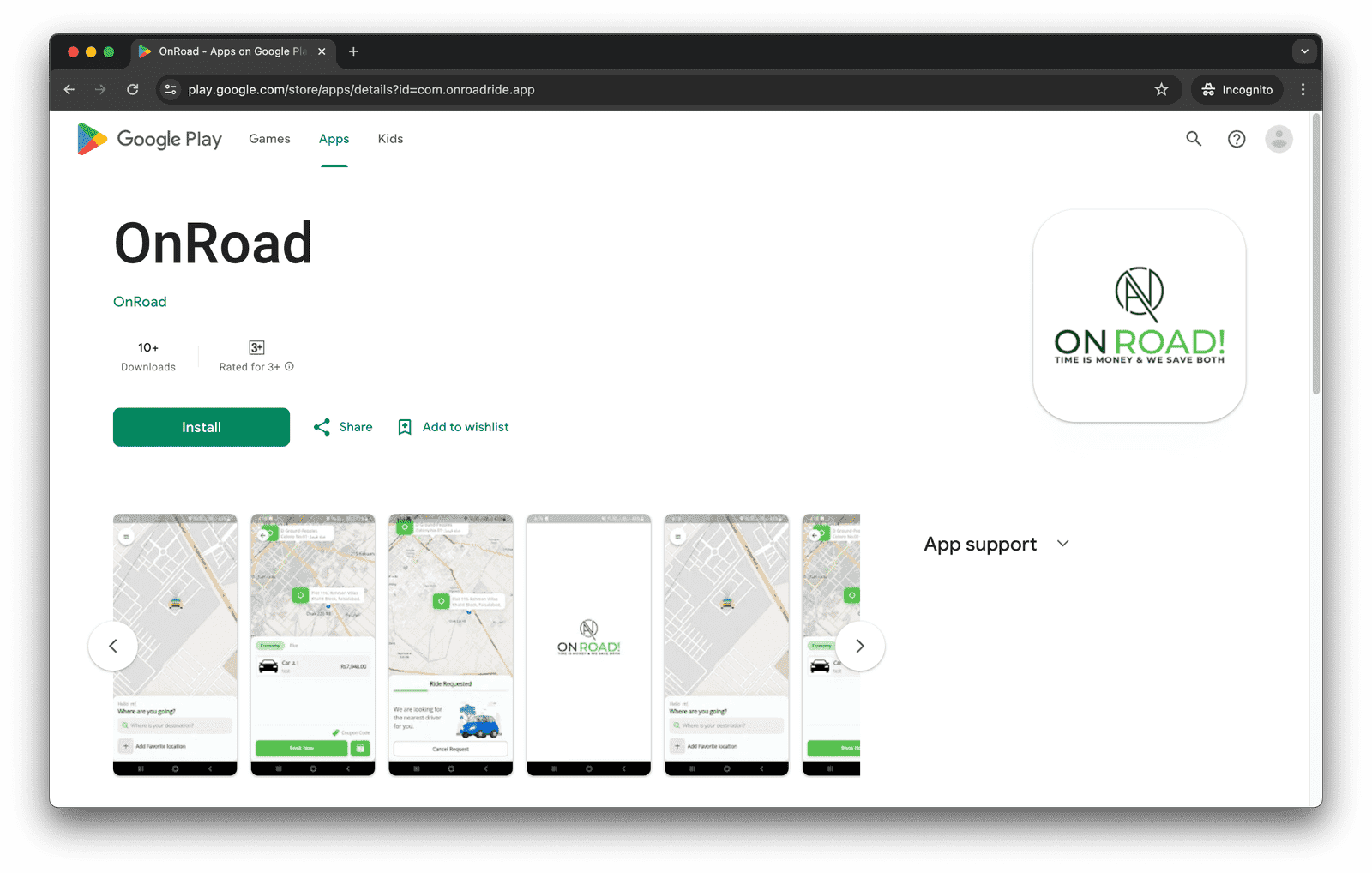Click the info icon beside Rated for 3+

[289, 366]
